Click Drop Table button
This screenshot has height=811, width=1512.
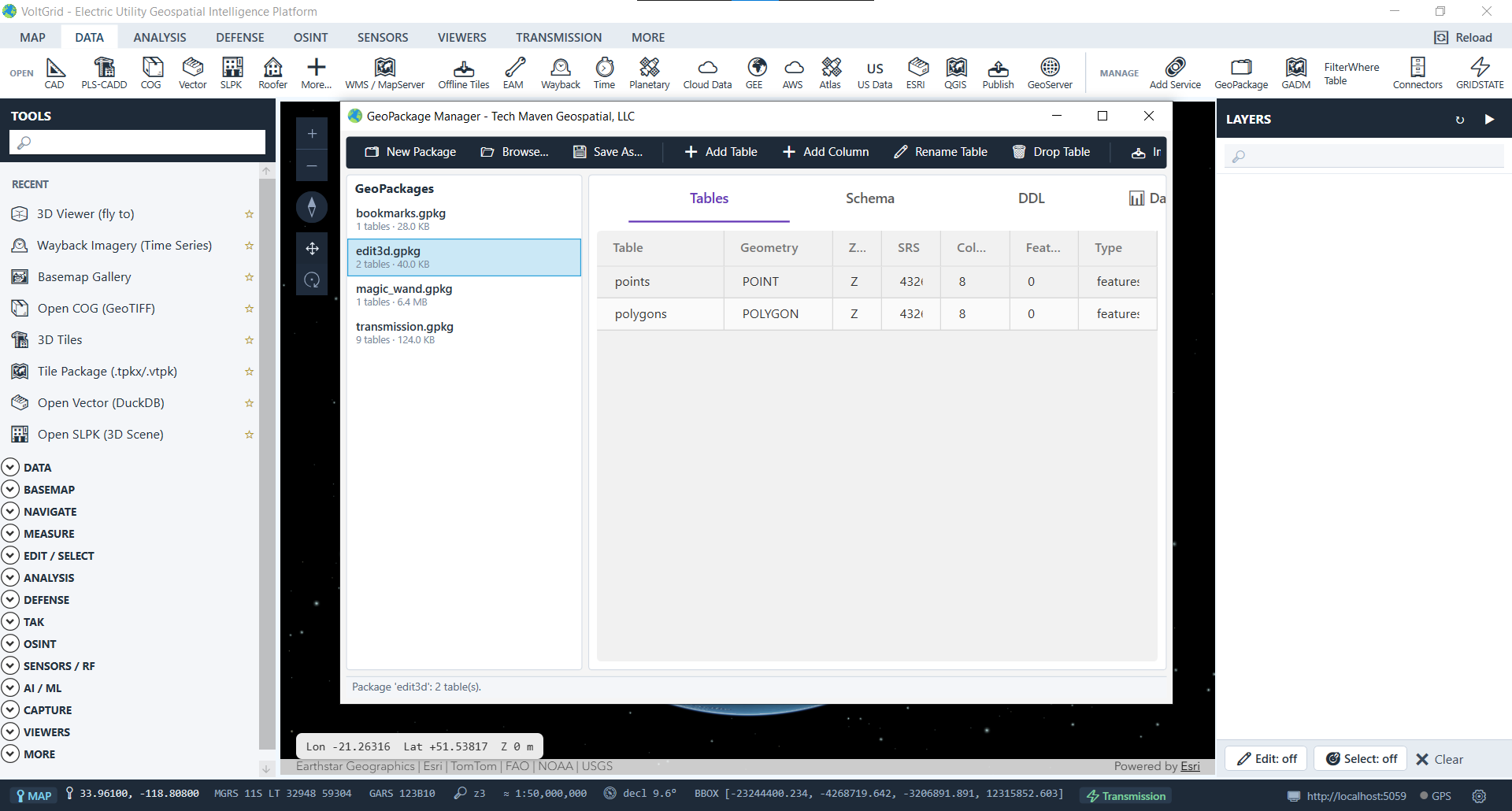pyautogui.click(x=1051, y=152)
